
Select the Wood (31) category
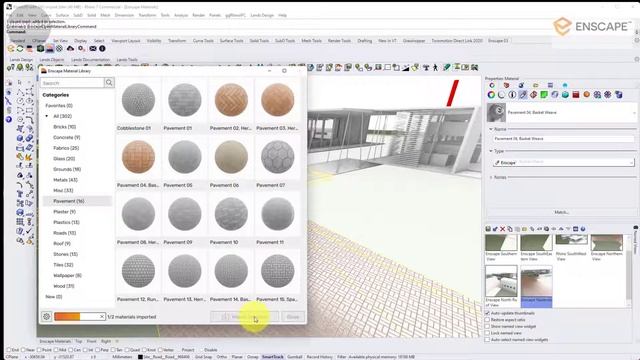coord(64,286)
